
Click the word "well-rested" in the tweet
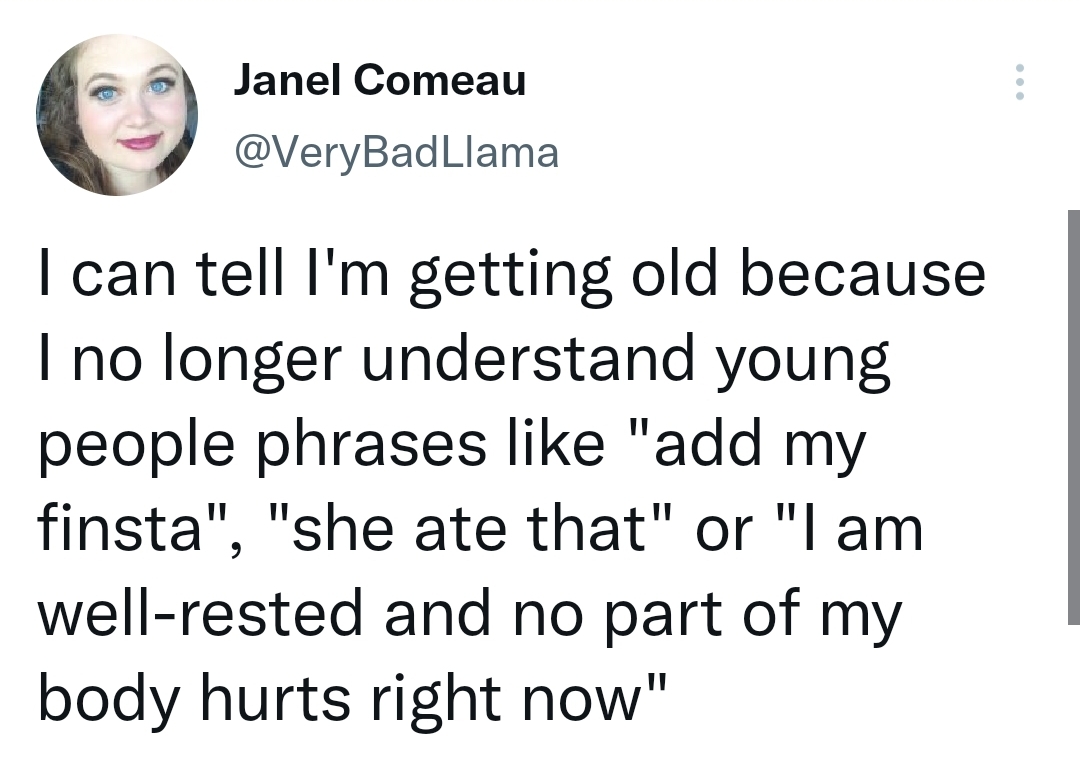click(x=200, y=613)
